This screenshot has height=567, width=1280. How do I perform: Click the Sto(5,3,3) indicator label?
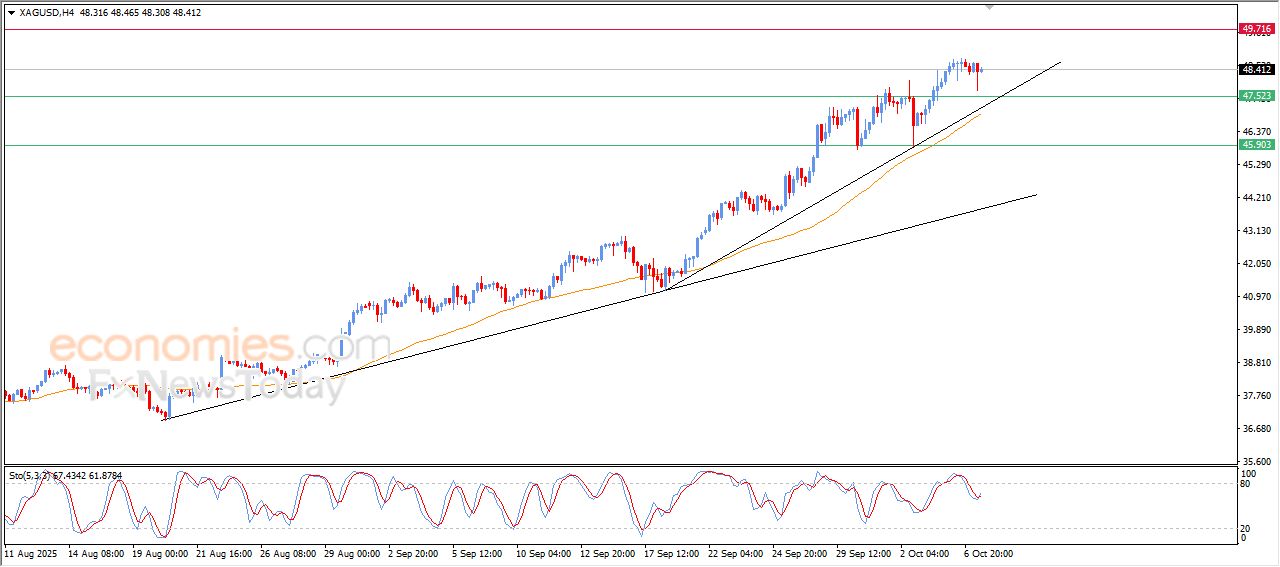(29, 475)
